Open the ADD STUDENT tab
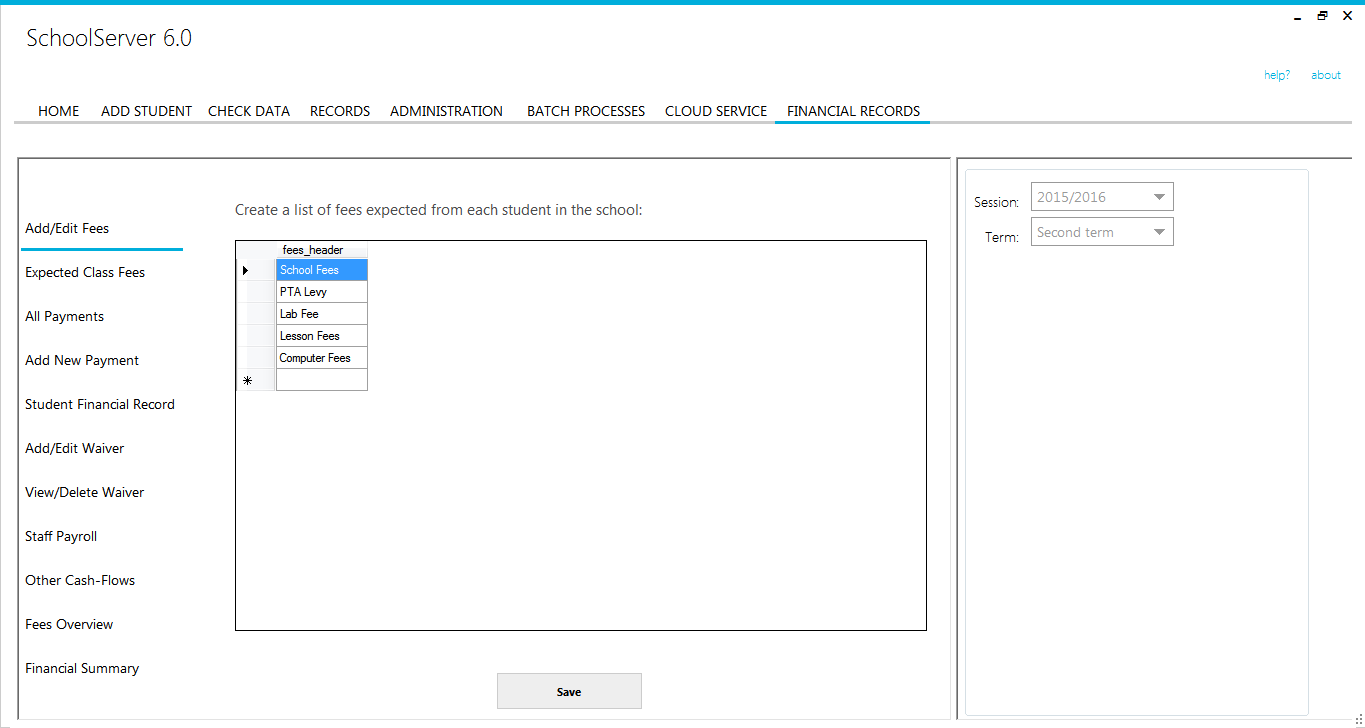The width and height of the screenshot is (1365, 728). pos(146,111)
